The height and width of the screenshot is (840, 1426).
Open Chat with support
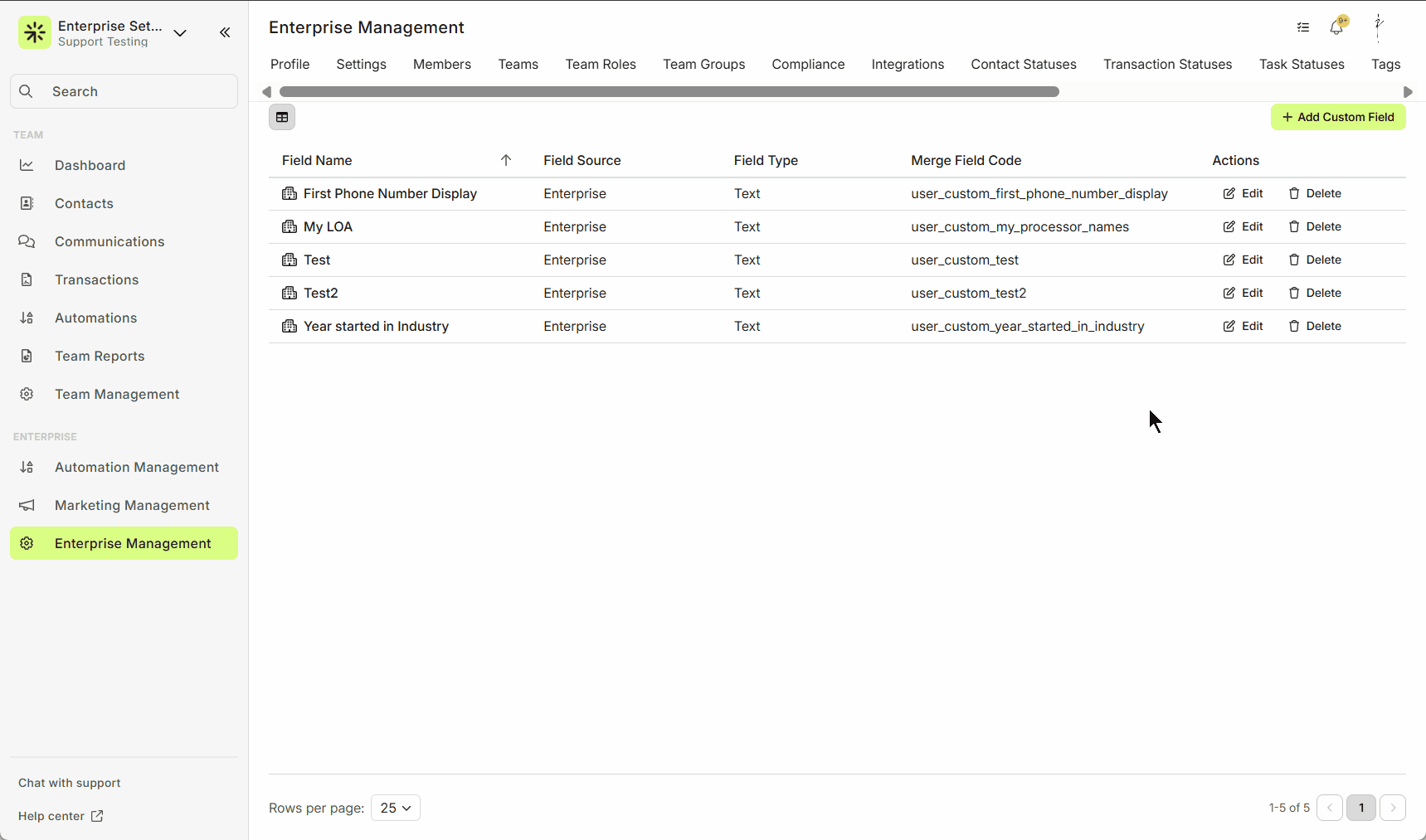click(70, 783)
